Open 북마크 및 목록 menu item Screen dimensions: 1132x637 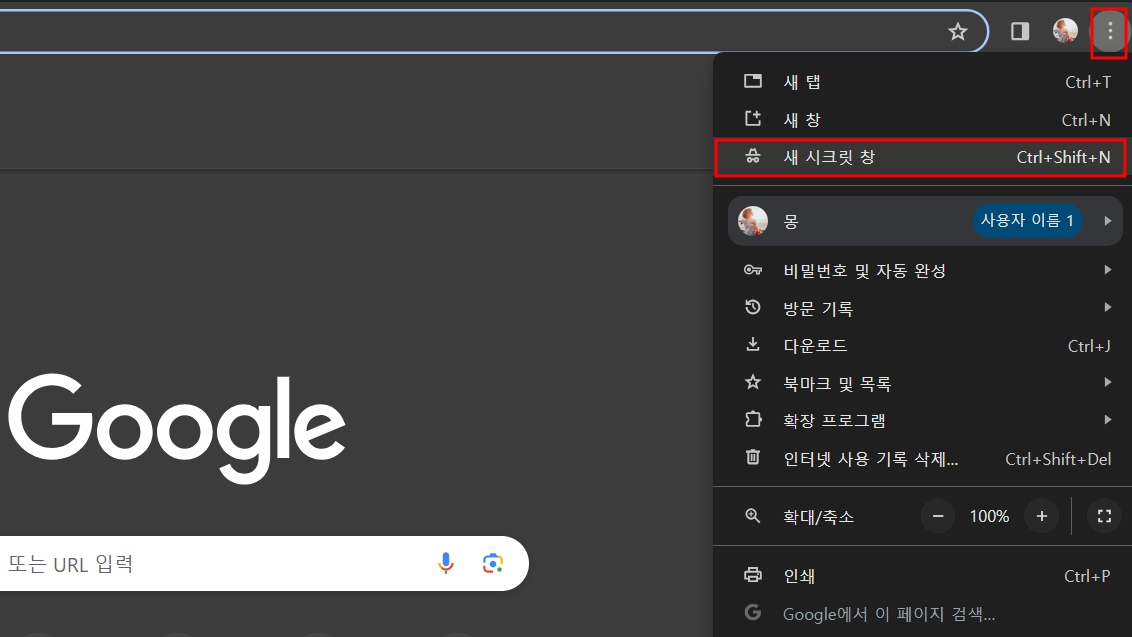(x=923, y=384)
